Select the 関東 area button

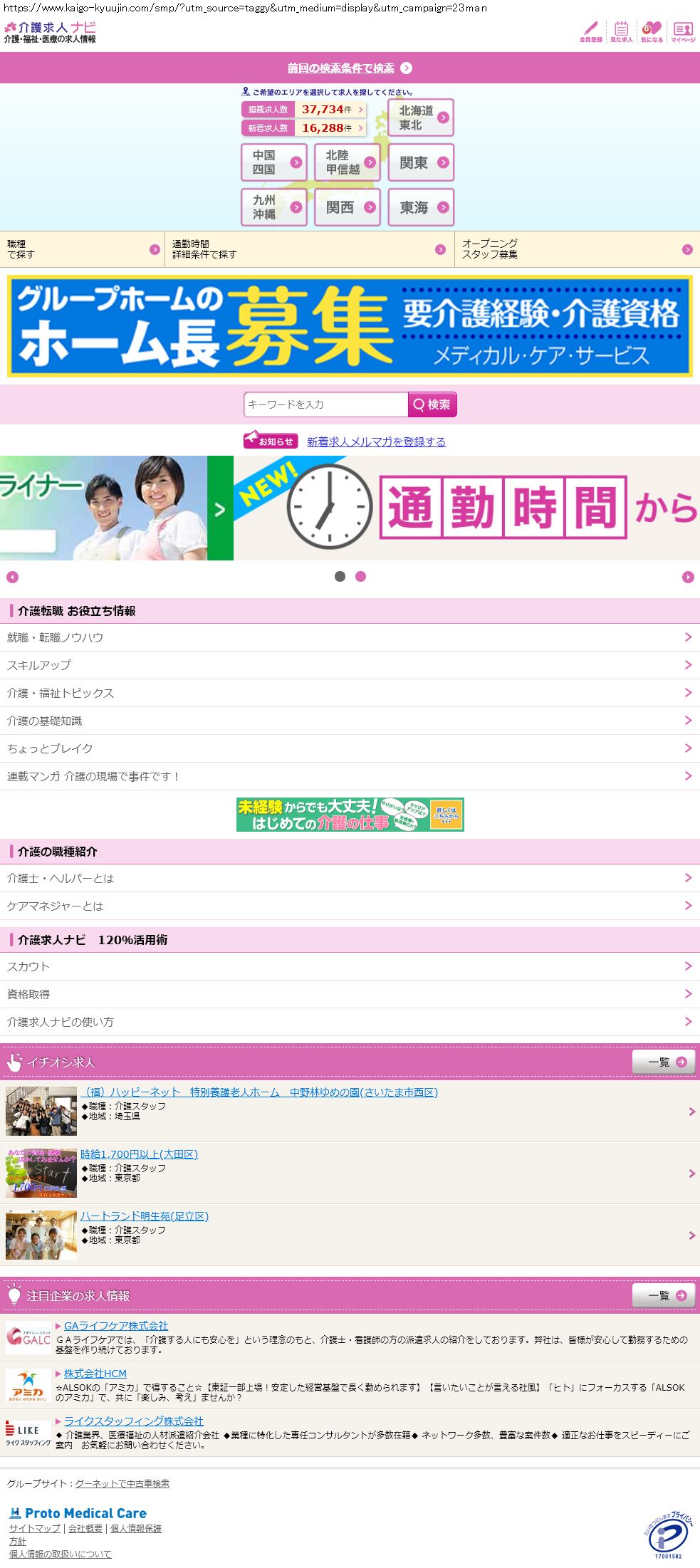tap(421, 162)
